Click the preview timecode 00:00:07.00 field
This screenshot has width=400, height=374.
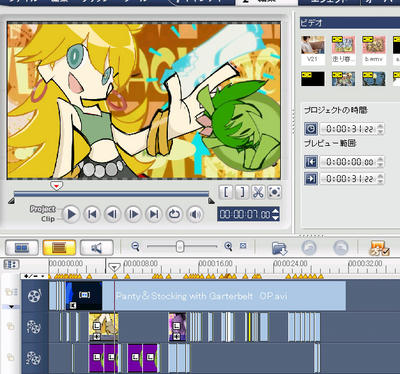pyautogui.click(x=245, y=214)
